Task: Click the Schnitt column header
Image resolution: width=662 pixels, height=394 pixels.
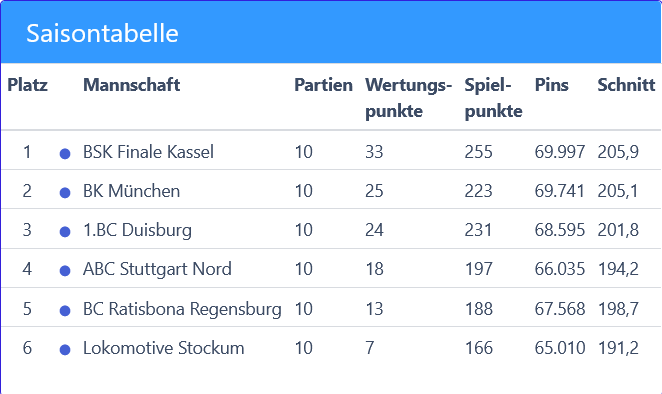Action: [x=626, y=85]
